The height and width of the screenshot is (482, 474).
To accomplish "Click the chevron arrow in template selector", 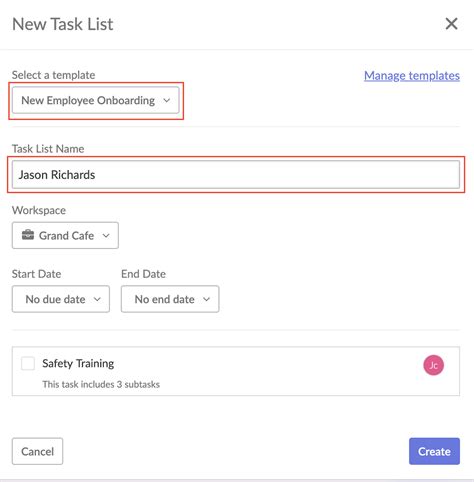I will coord(167,100).
